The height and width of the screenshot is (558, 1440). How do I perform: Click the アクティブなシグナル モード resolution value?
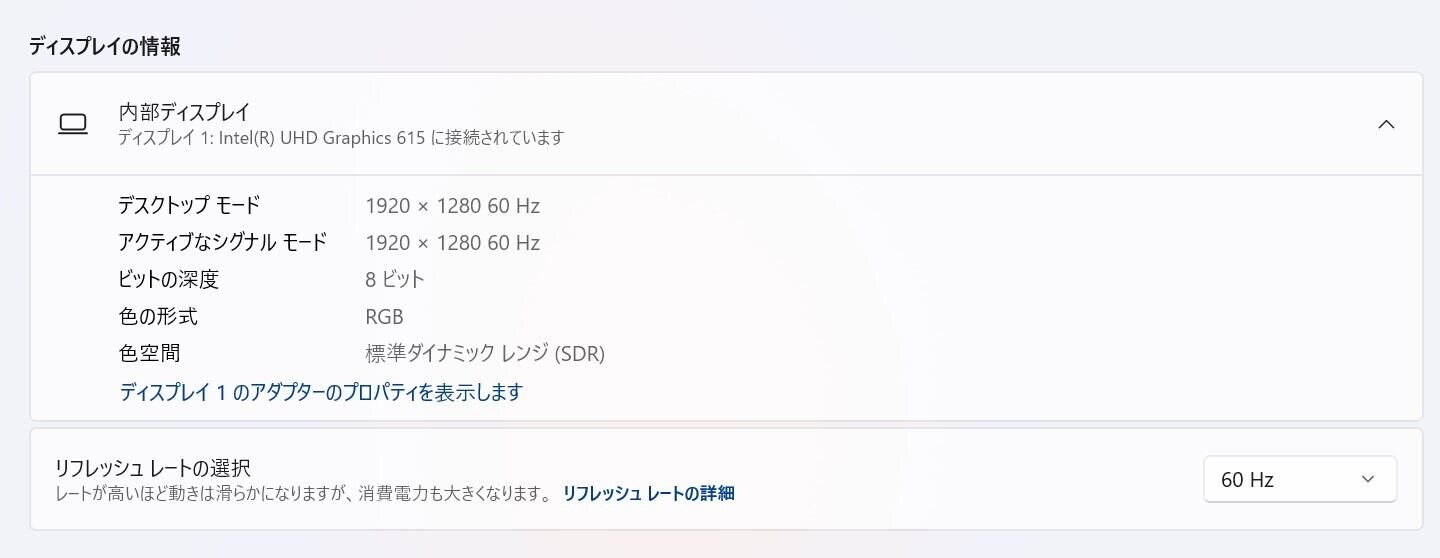pos(452,243)
